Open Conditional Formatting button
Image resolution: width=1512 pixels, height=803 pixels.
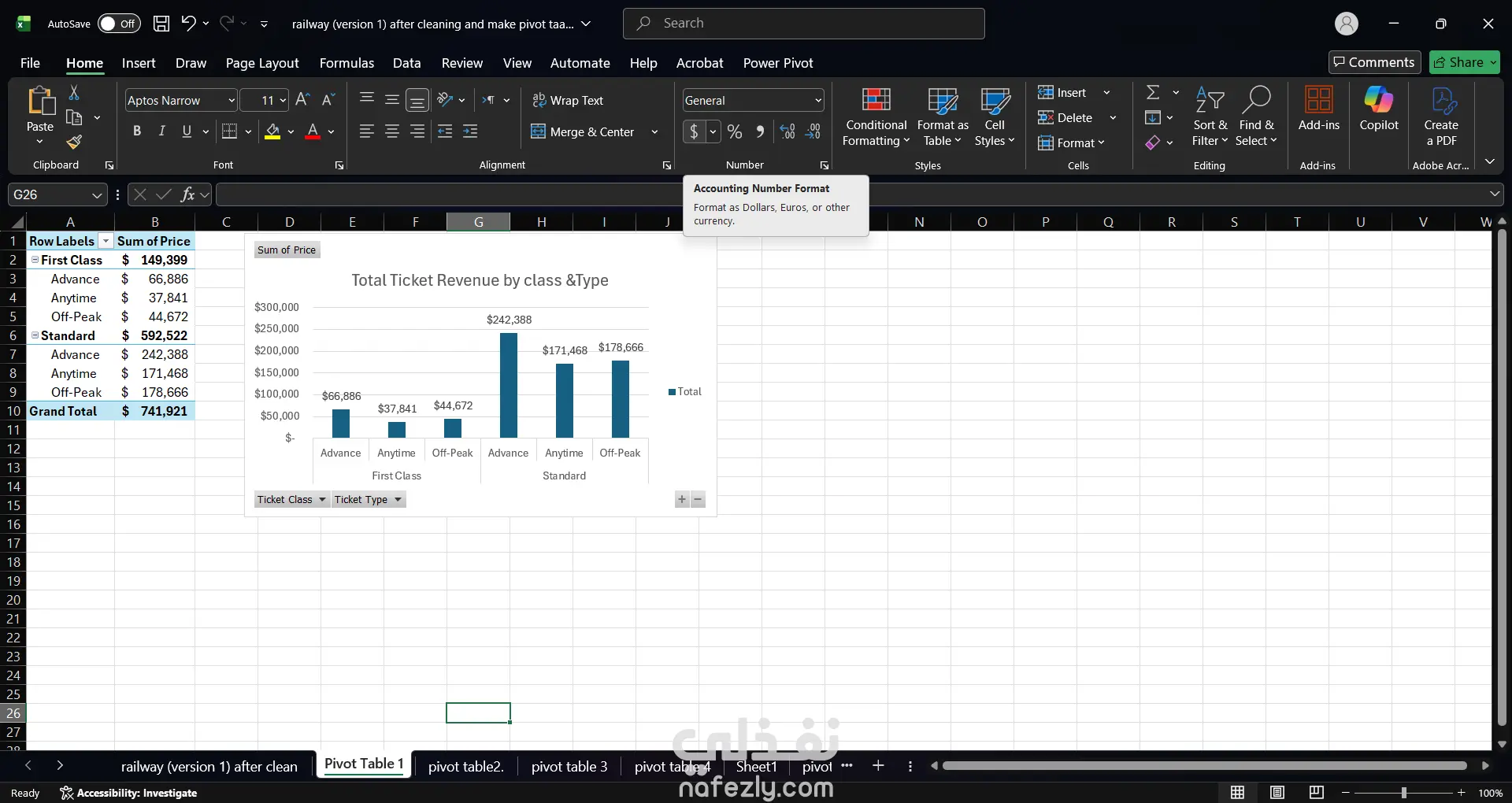point(876,117)
